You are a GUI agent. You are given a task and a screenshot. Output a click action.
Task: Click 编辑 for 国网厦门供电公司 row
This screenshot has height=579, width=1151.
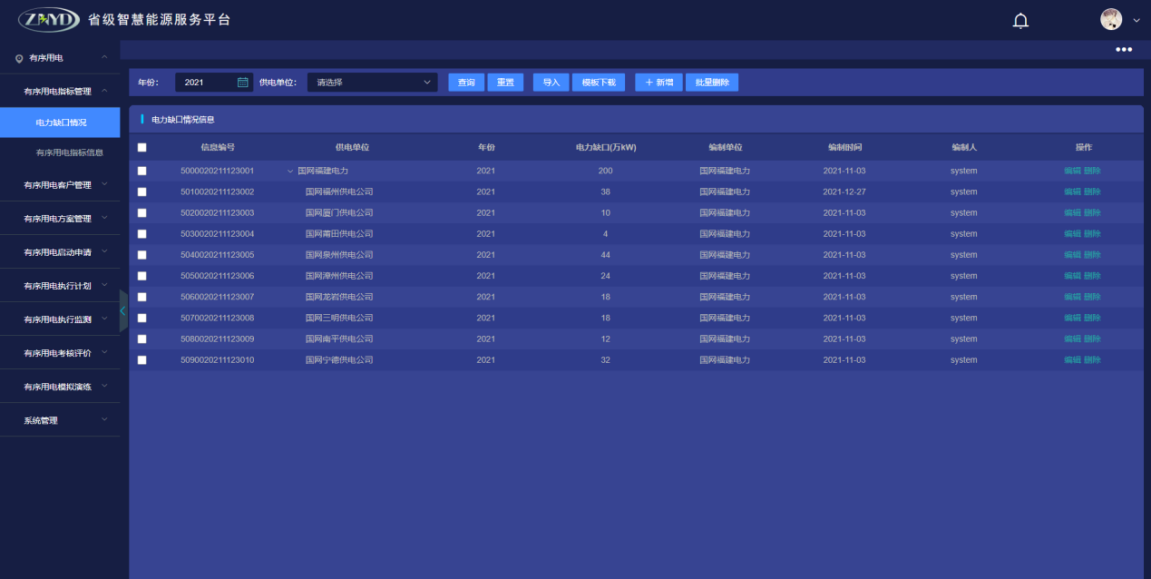pyautogui.click(x=1072, y=213)
